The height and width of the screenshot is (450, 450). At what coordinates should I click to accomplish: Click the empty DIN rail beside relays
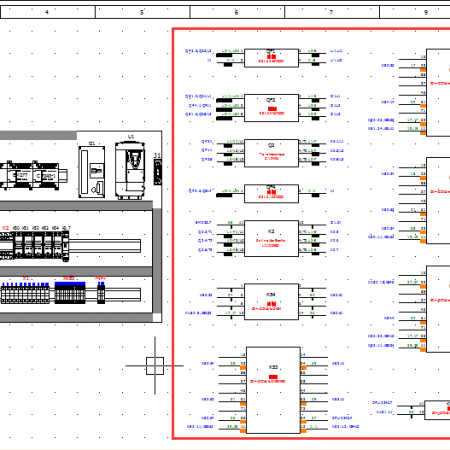tap(105, 246)
